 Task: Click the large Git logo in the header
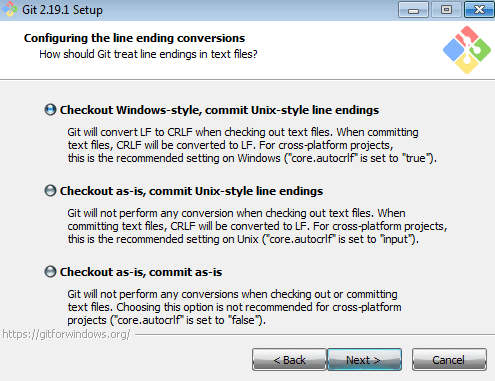coord(467,50)
